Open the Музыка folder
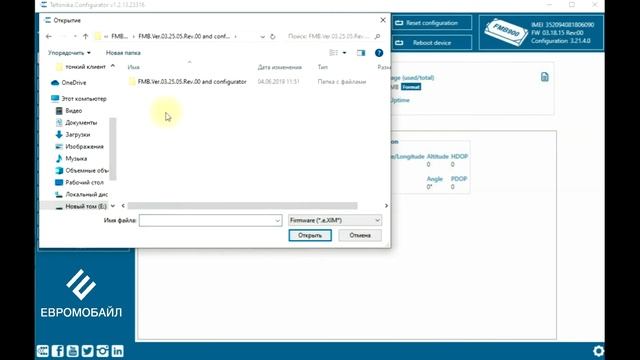Viewport: 640px width, 360px height. click(71, 158)
